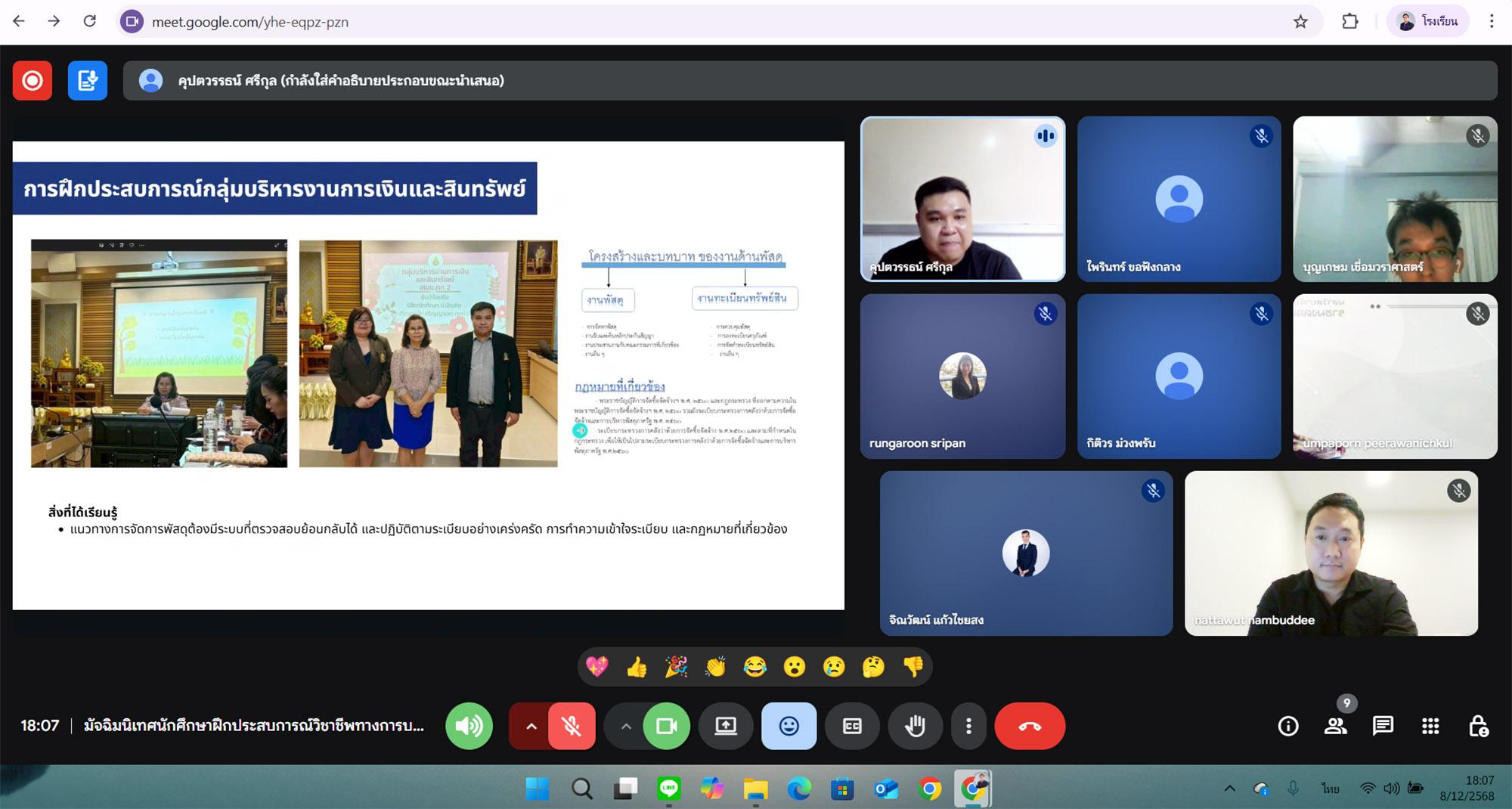Open host controls lock icon

click(x=1478, y=727)
